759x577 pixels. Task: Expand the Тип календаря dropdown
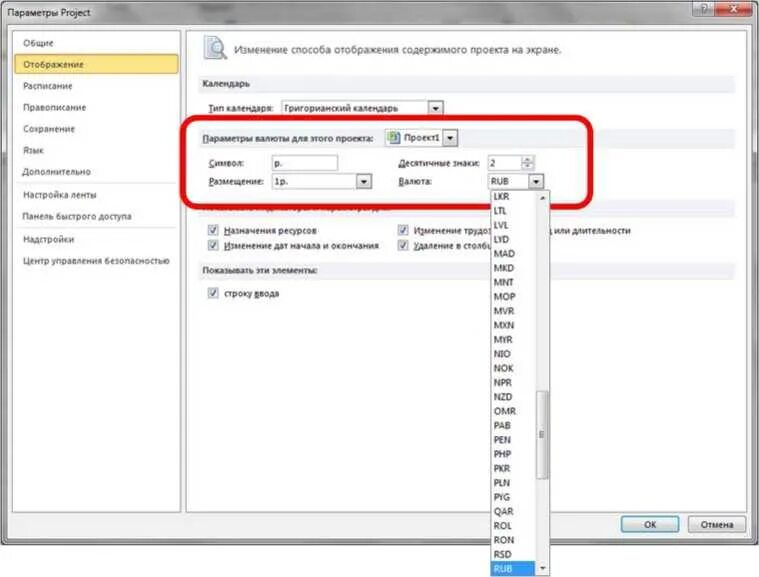(435, 108)
